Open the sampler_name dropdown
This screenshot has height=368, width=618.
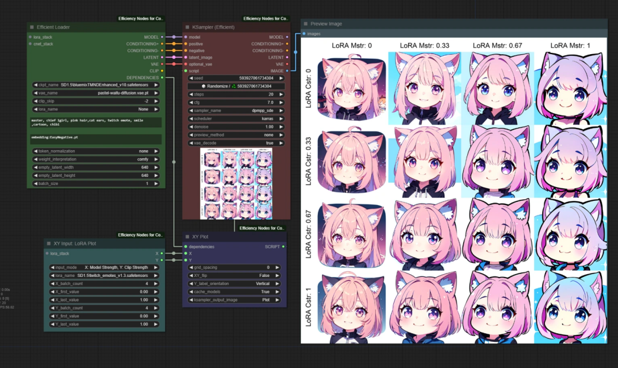pos(236,111)
